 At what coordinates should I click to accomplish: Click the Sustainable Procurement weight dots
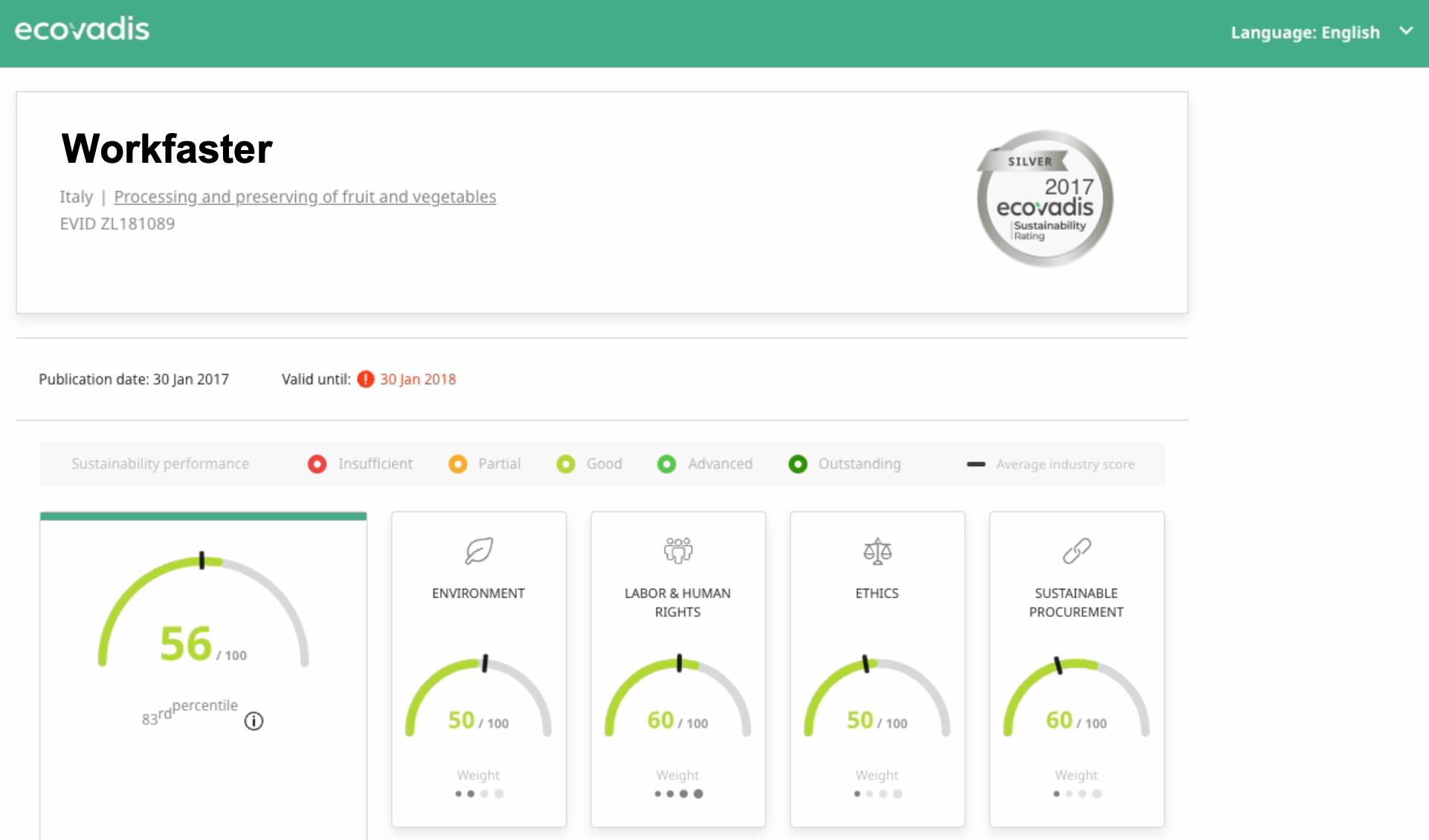pyautogui.click(x=1077, y=794)
